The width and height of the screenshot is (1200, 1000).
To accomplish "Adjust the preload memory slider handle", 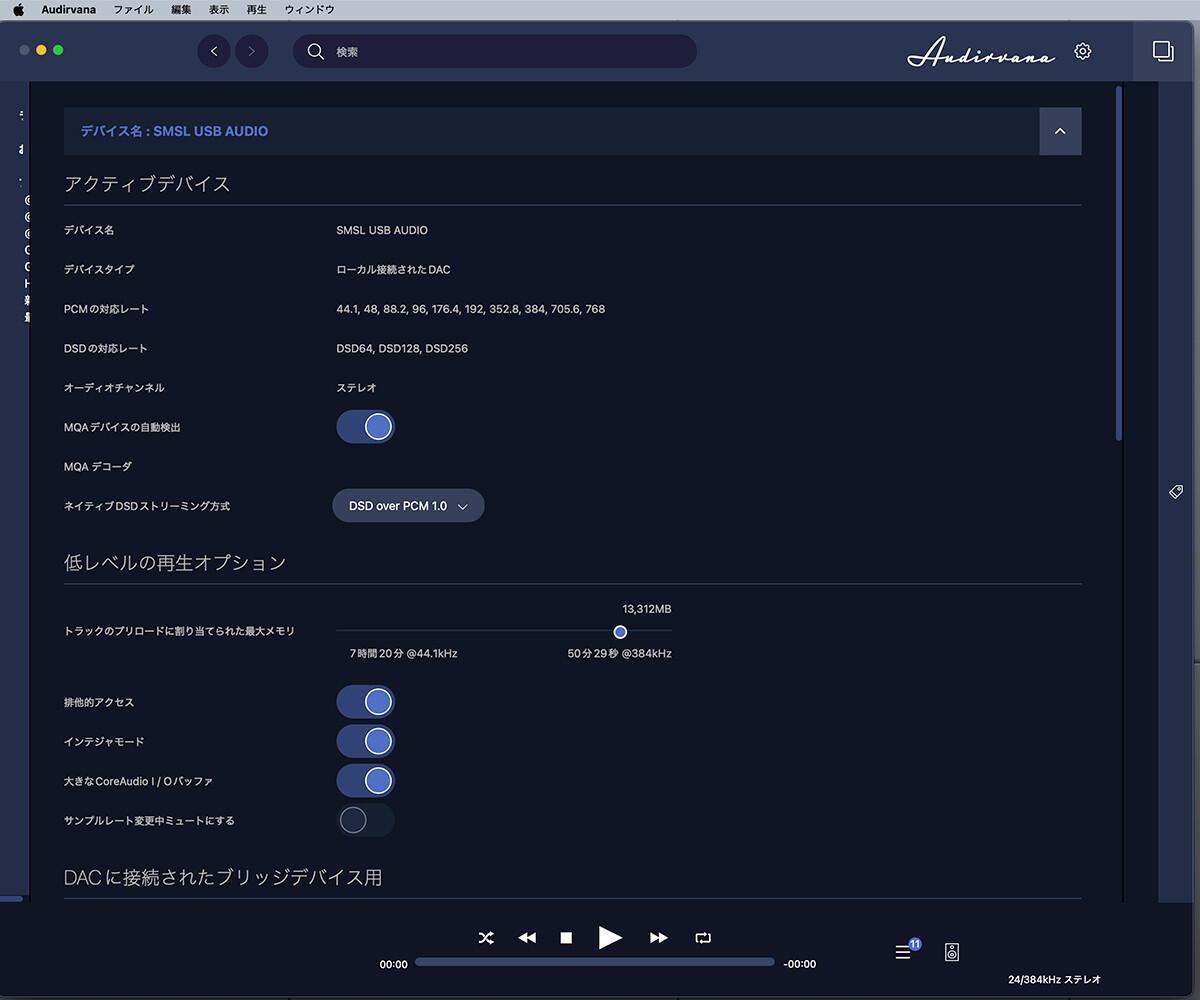I will coord(620,631).
